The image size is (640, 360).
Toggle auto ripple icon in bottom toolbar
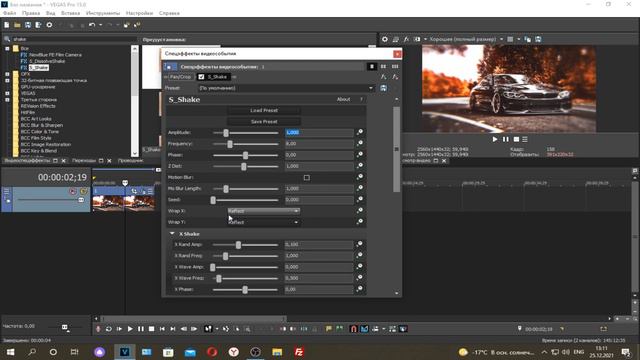[375, 329]
